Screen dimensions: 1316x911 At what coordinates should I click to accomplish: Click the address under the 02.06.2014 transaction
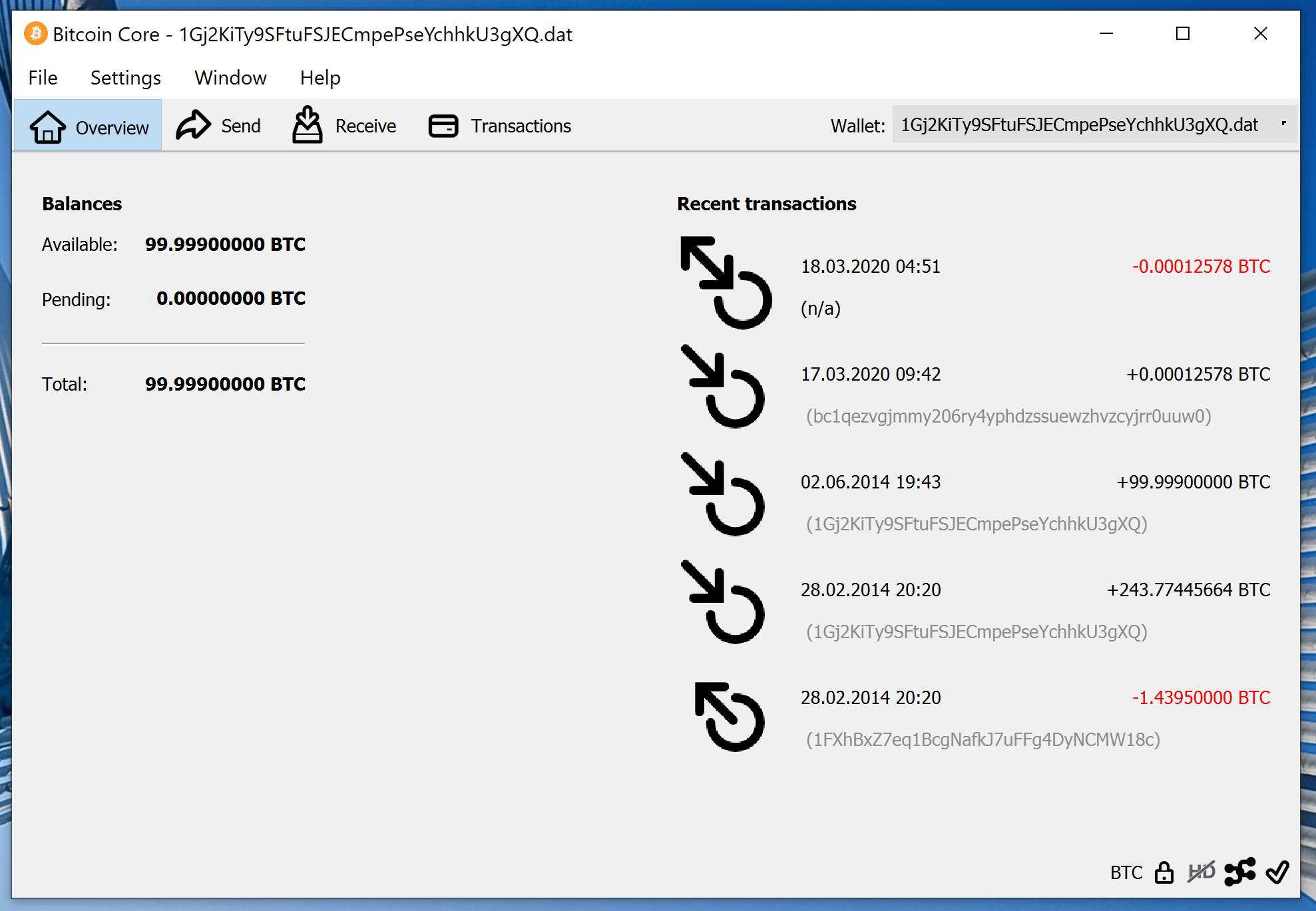coord(977,524)
